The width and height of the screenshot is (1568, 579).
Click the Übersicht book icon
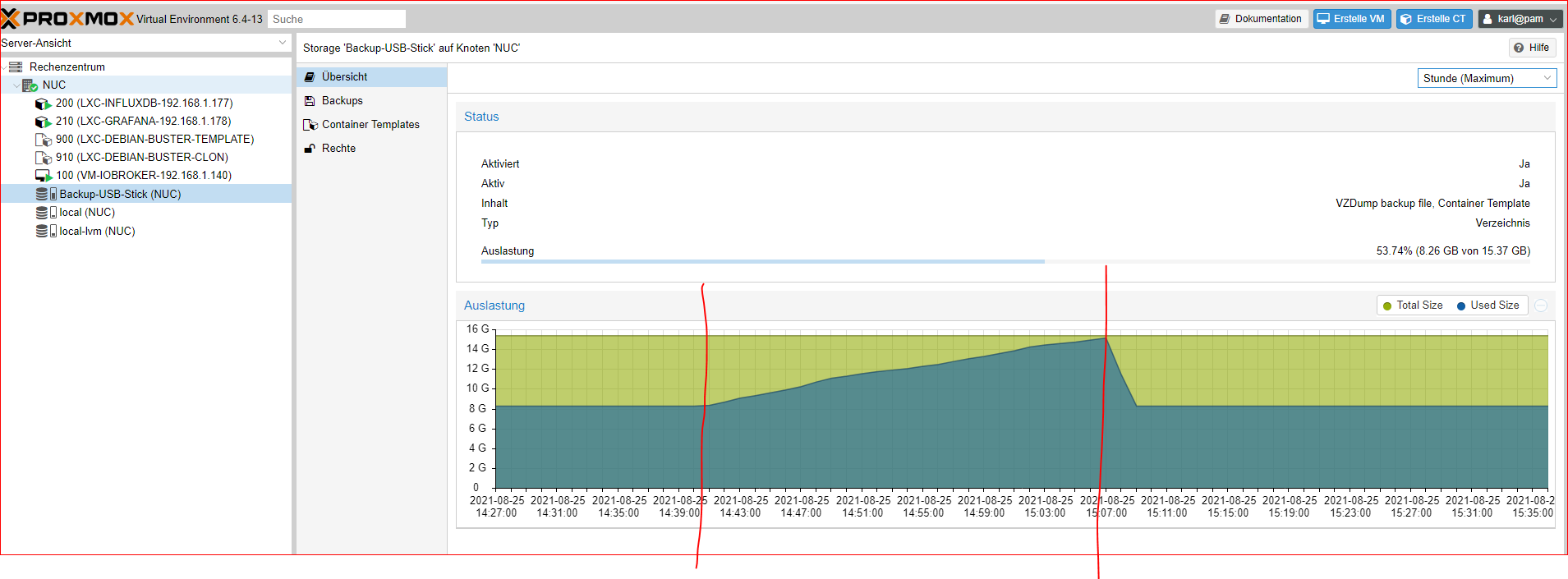[x=310, y=76]
